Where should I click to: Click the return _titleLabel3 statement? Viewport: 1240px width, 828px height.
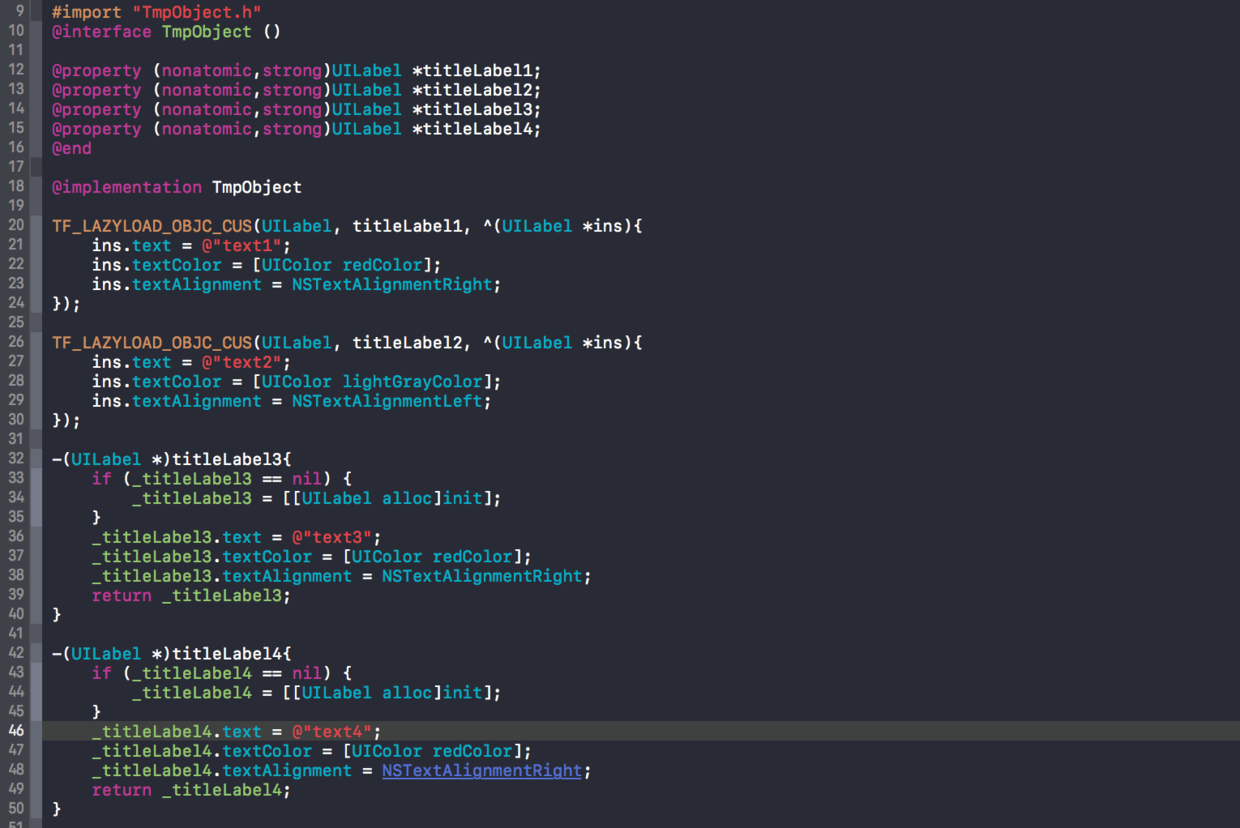coord(190,596)
